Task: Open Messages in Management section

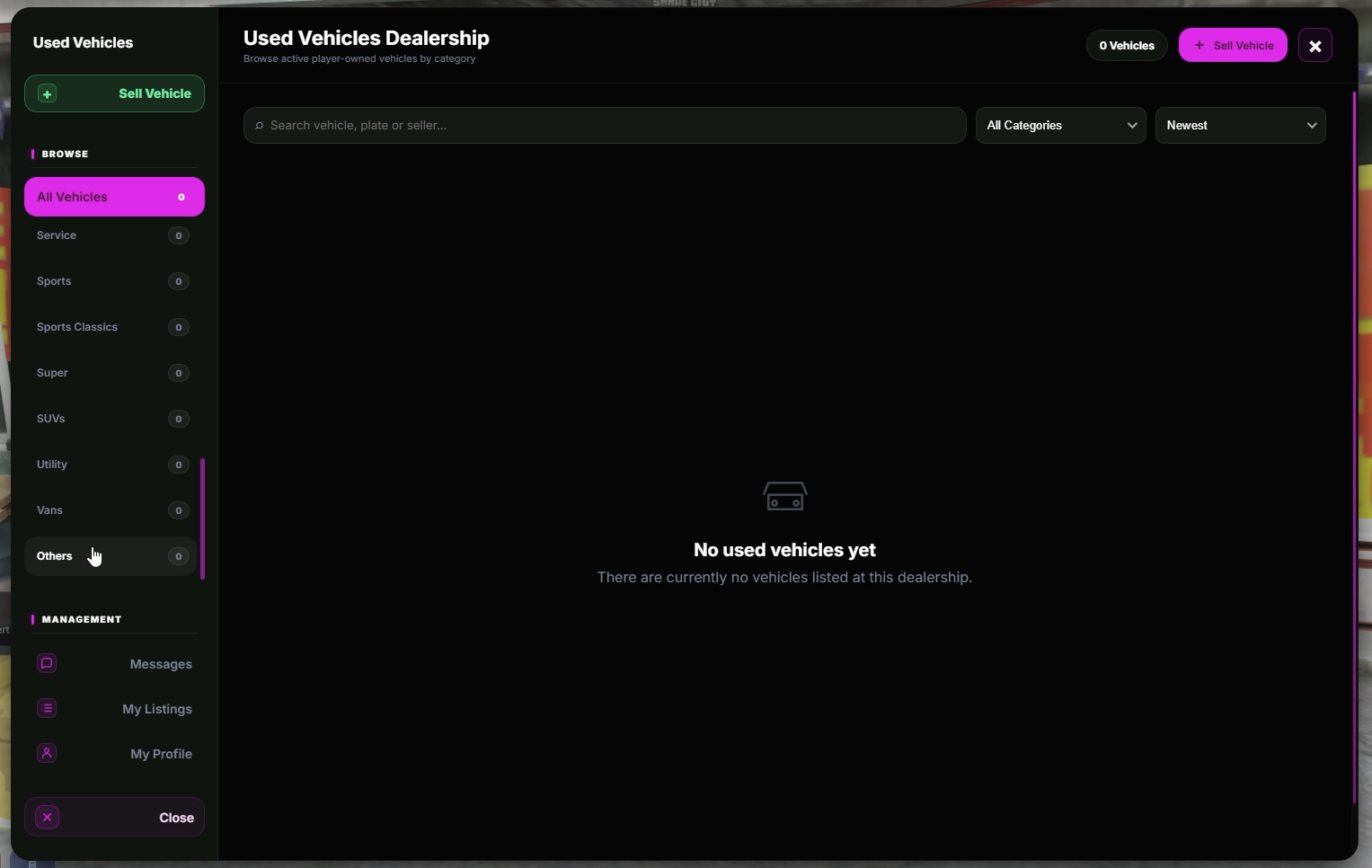Action: (114, 664)
